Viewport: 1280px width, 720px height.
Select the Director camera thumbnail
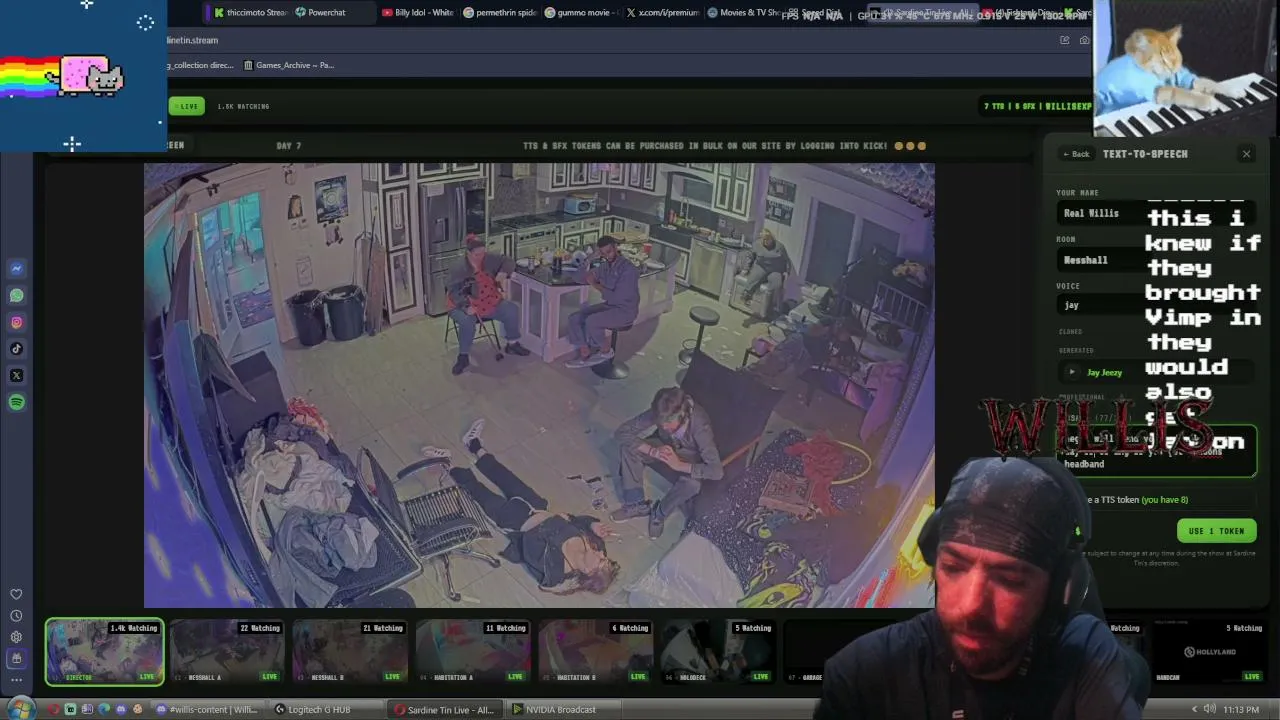point(105,652)
